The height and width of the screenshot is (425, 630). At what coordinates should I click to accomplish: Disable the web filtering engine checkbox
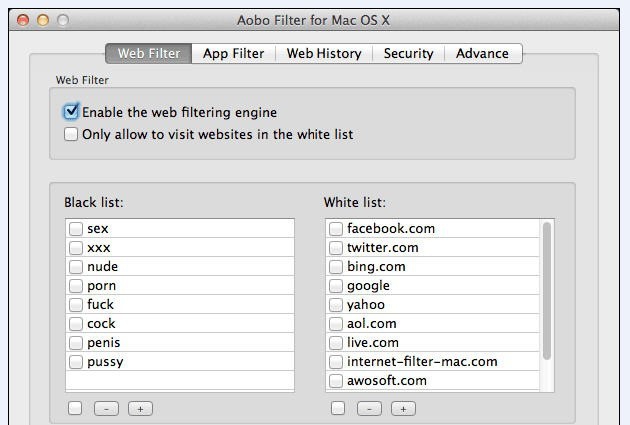pyautogui.click(x=71, y=112)
